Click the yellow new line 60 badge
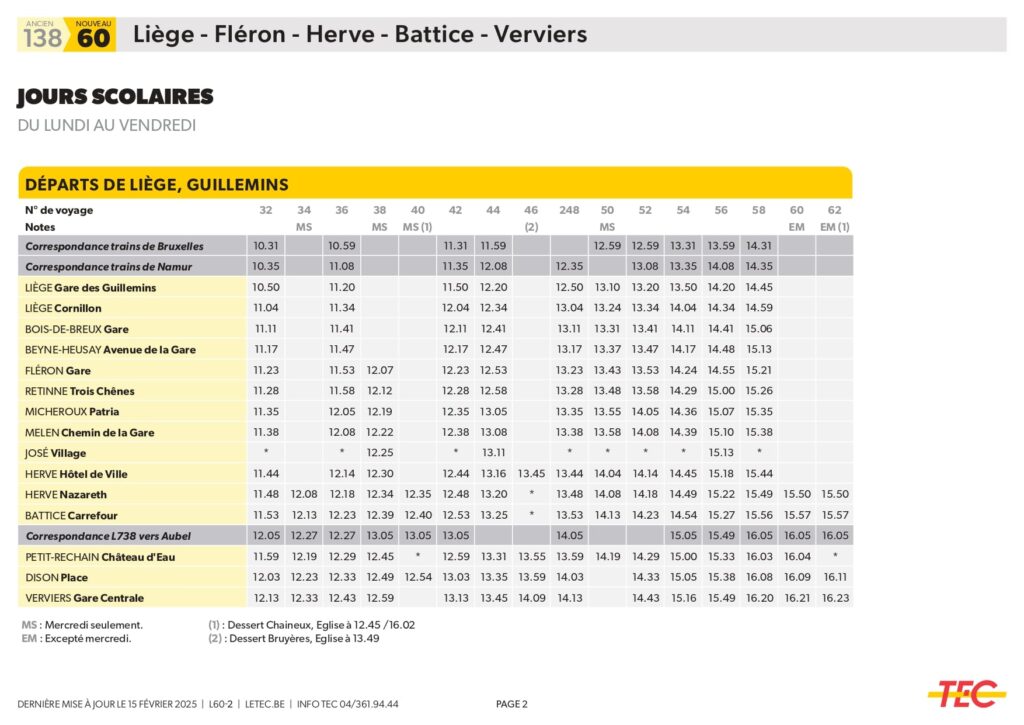 94,36
